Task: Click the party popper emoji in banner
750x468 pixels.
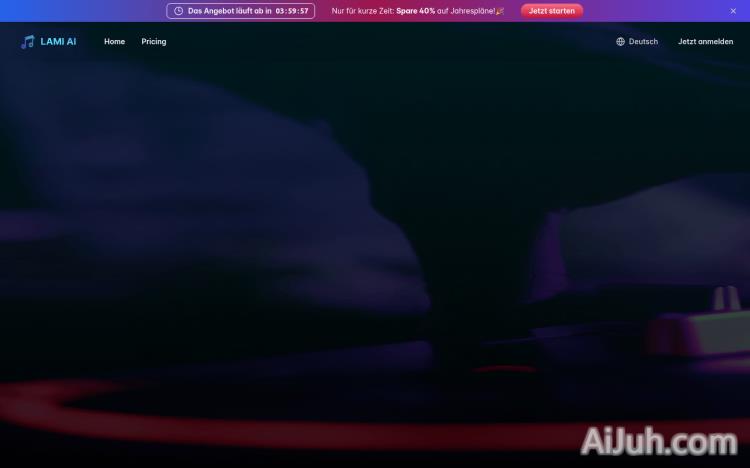Action: tap(500, 11)
